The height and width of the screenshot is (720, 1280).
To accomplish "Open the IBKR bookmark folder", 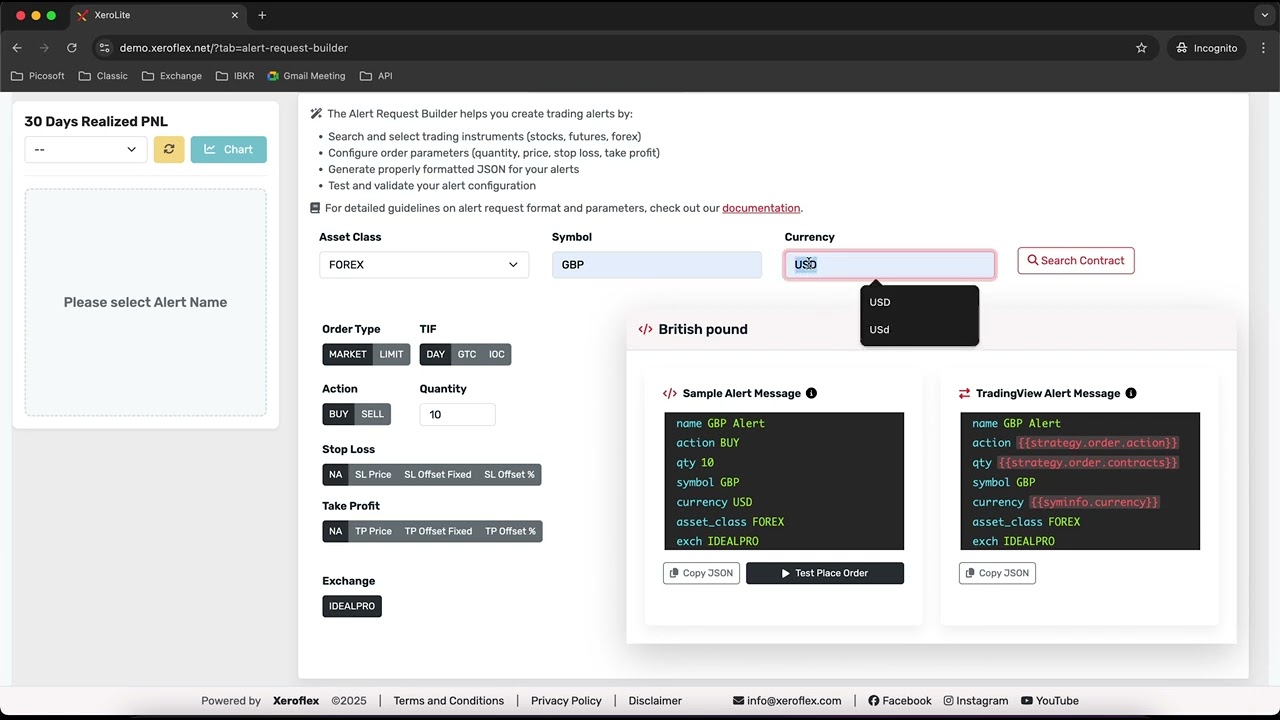I will [235, 76].
